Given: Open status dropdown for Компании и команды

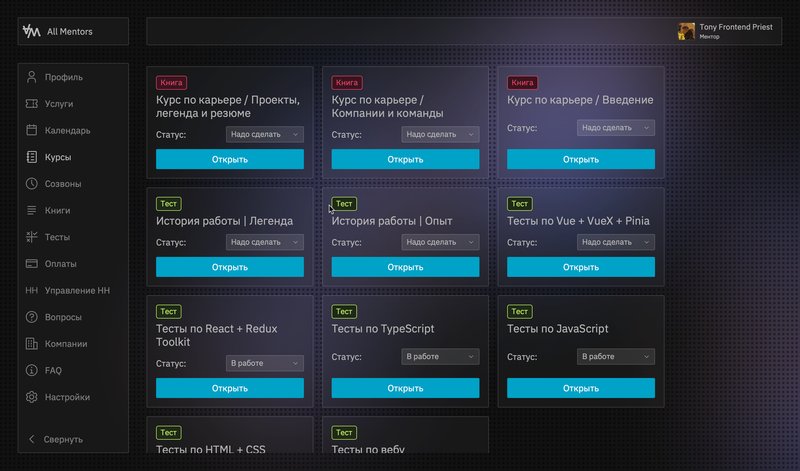Looking at the screenshot, I should (x=440, y=134).
